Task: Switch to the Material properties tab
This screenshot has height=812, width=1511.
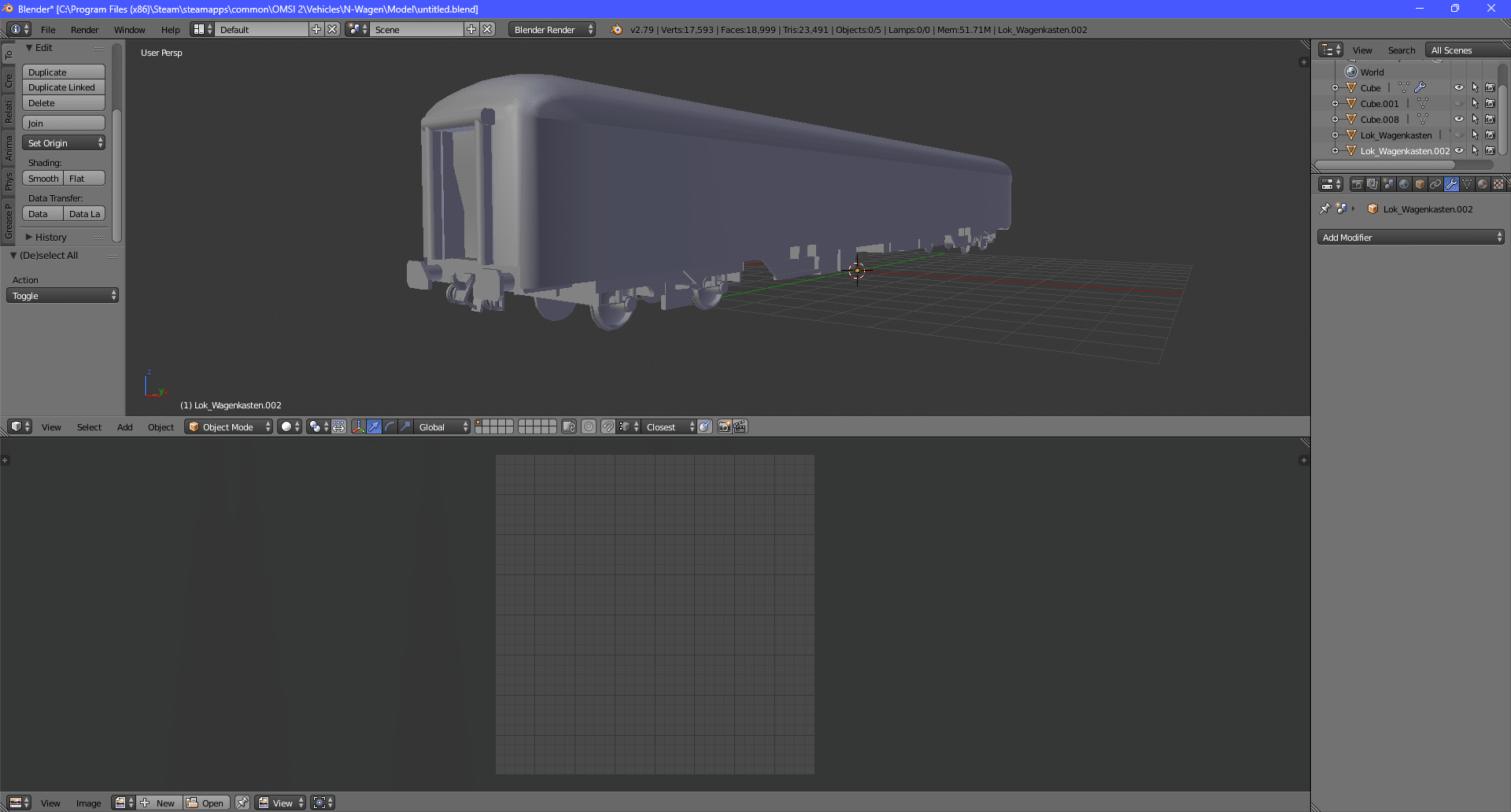Action: coord(1483,184)
